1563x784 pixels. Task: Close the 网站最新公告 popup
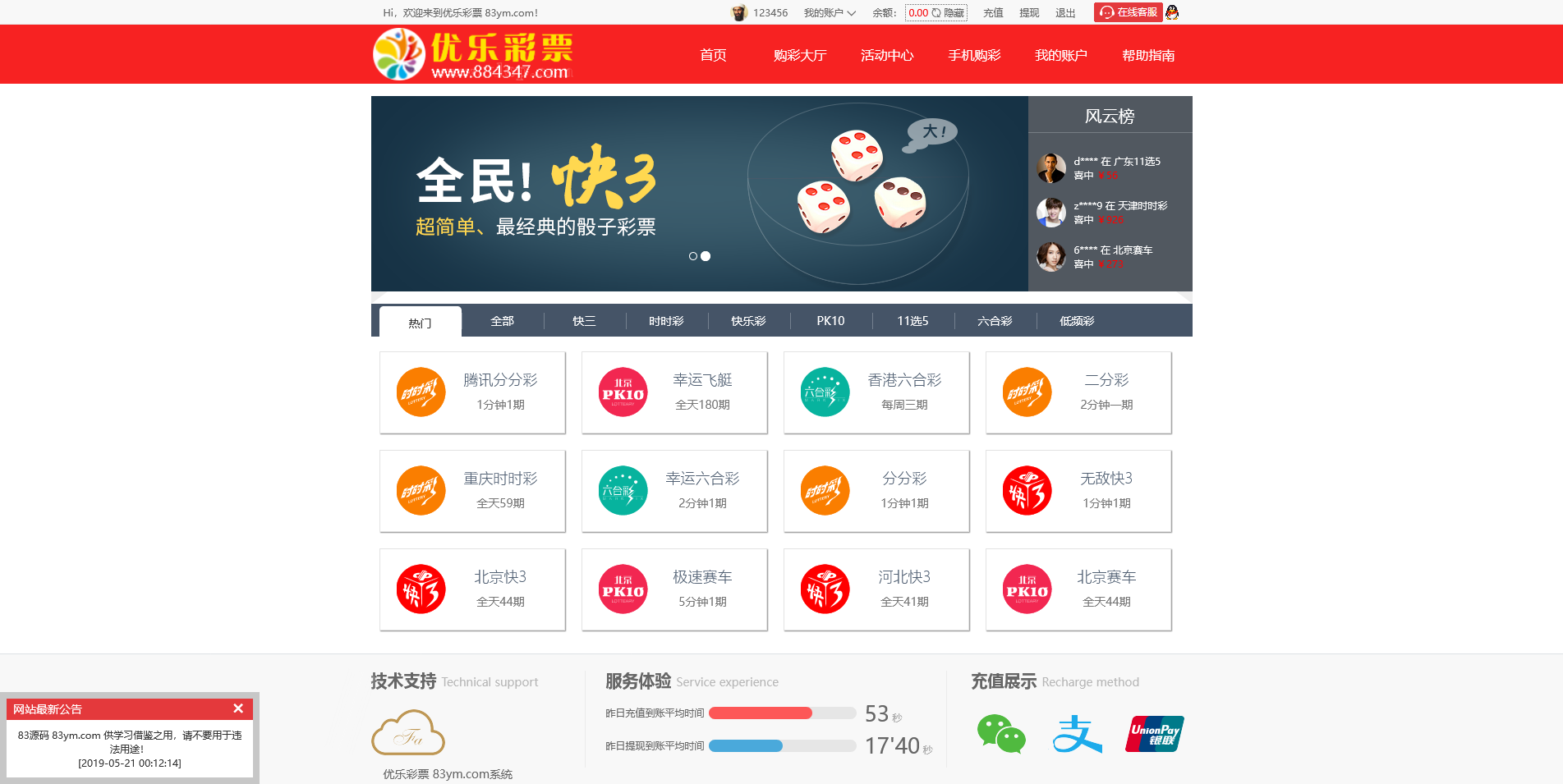point(238,708)
